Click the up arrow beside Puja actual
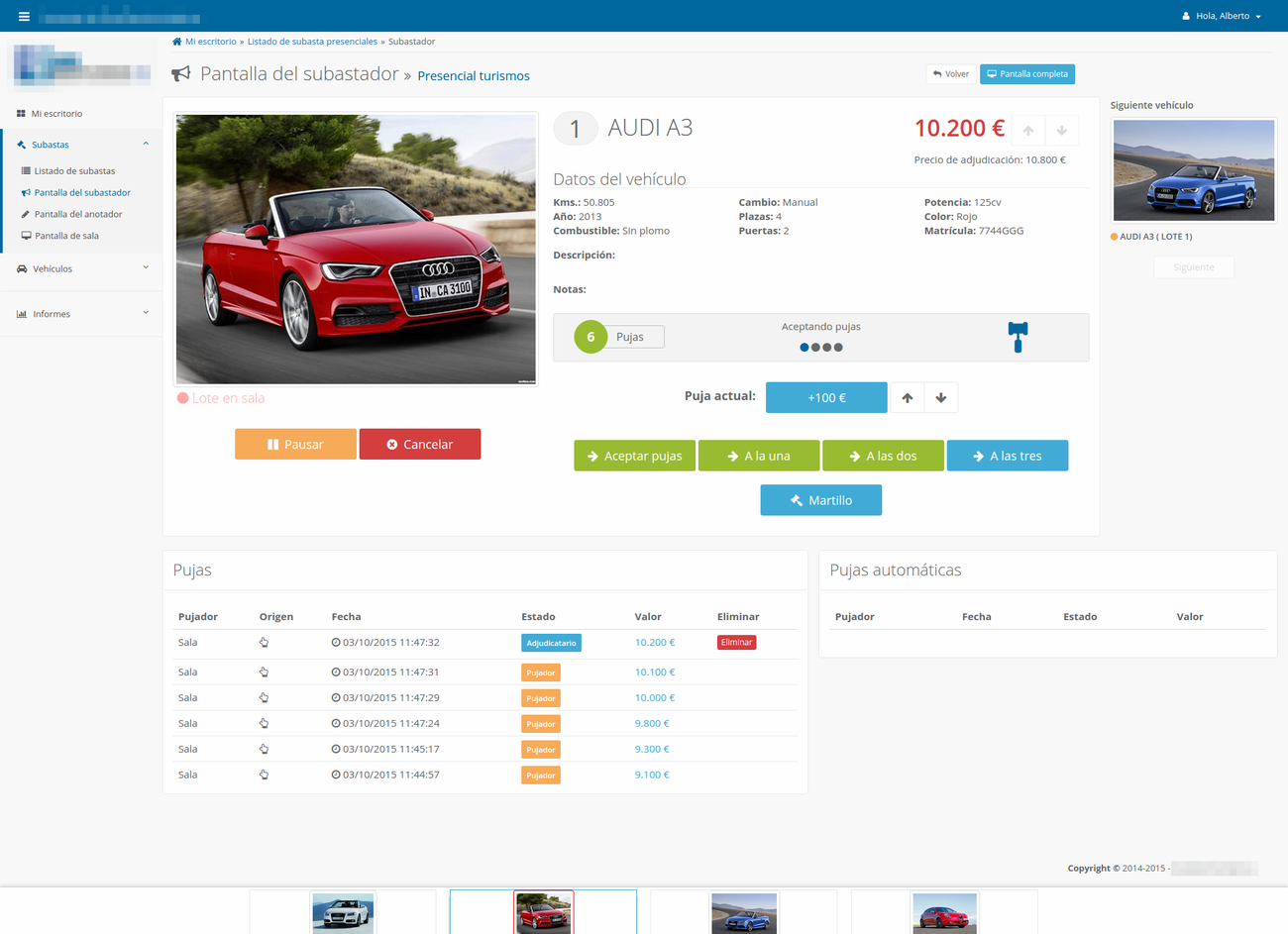The image size is (1288, 934). click(x=907, y=397)
